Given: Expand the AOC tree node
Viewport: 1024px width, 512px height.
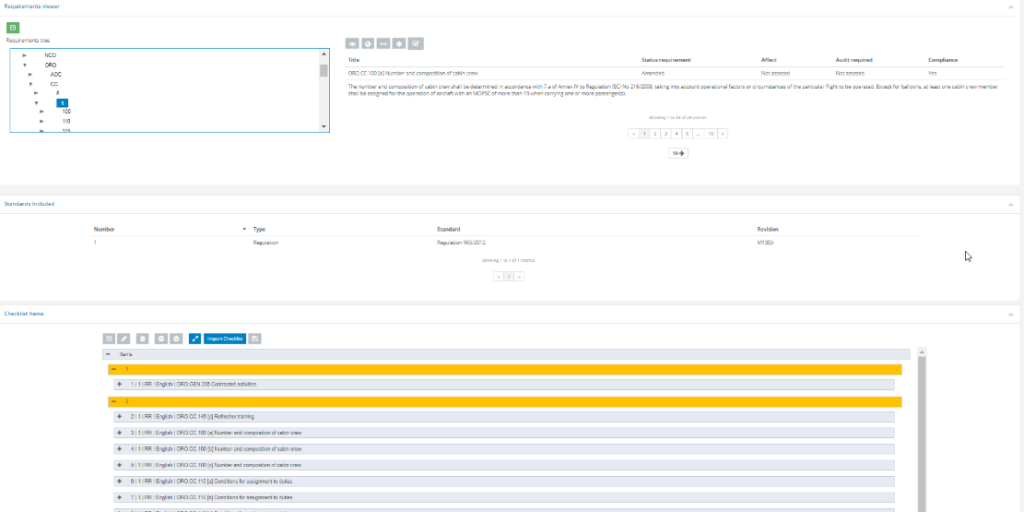Looking at the screenshot, I should (x=31, y=74).
